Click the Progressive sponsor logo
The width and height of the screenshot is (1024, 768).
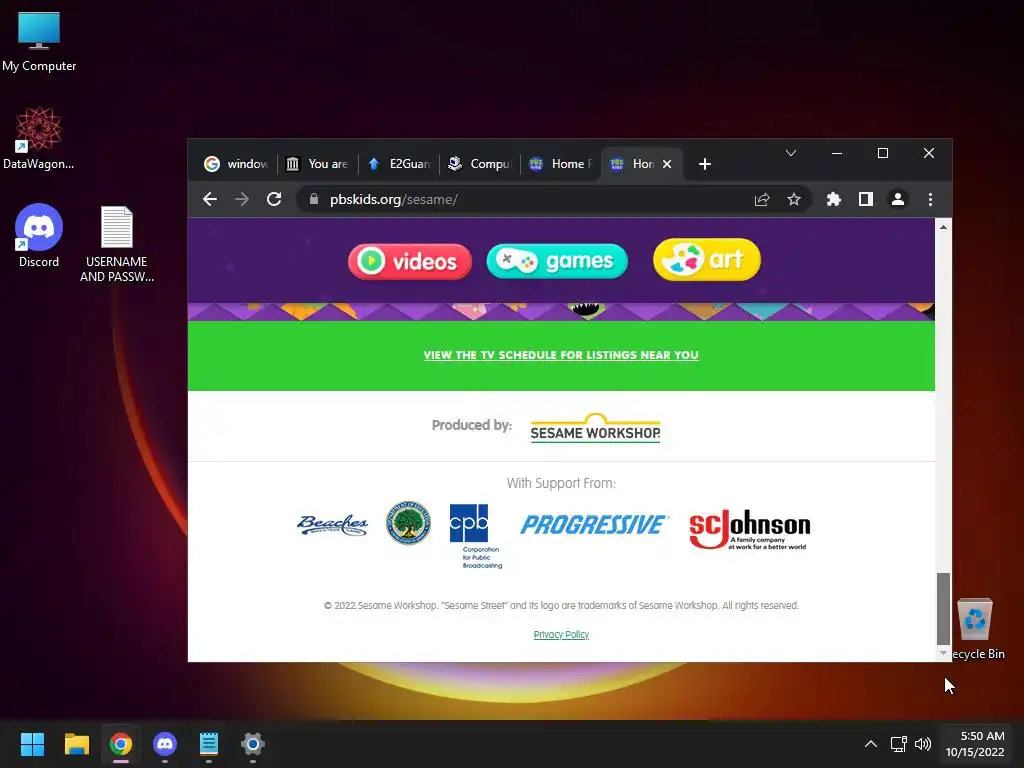click(x=594, y=525)
